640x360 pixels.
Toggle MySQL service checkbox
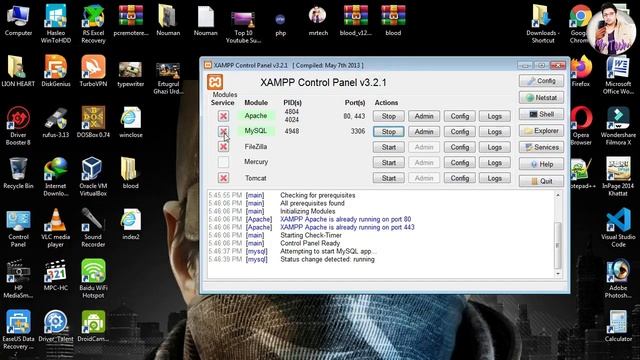coord(223,131)
